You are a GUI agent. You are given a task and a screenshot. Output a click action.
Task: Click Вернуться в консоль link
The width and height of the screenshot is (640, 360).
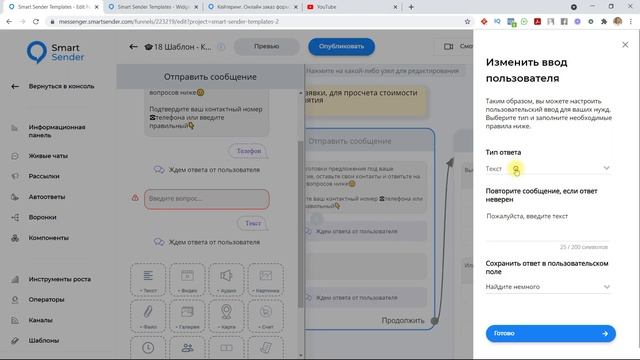61,86
